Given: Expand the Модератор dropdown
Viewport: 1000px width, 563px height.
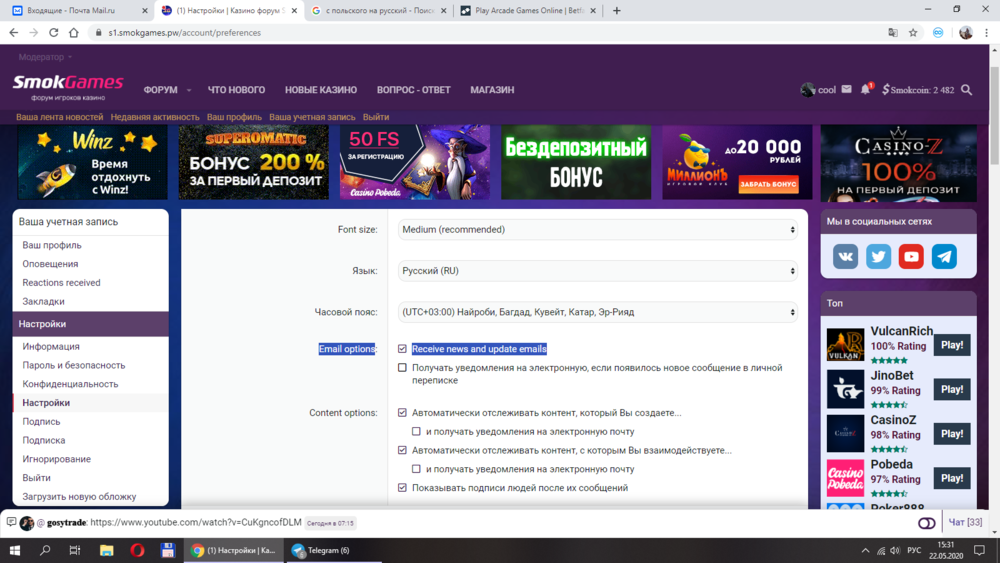Looking at the screenshot, I should [45, 57].
